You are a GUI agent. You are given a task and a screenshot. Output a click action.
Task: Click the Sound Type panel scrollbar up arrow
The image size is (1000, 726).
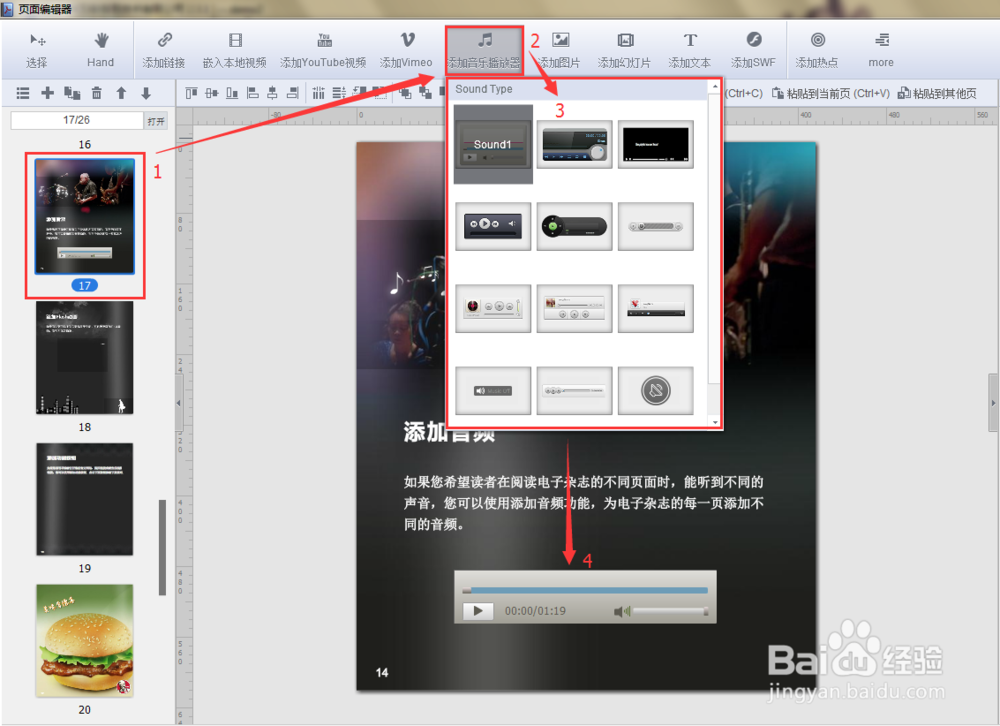click(714, 85)
